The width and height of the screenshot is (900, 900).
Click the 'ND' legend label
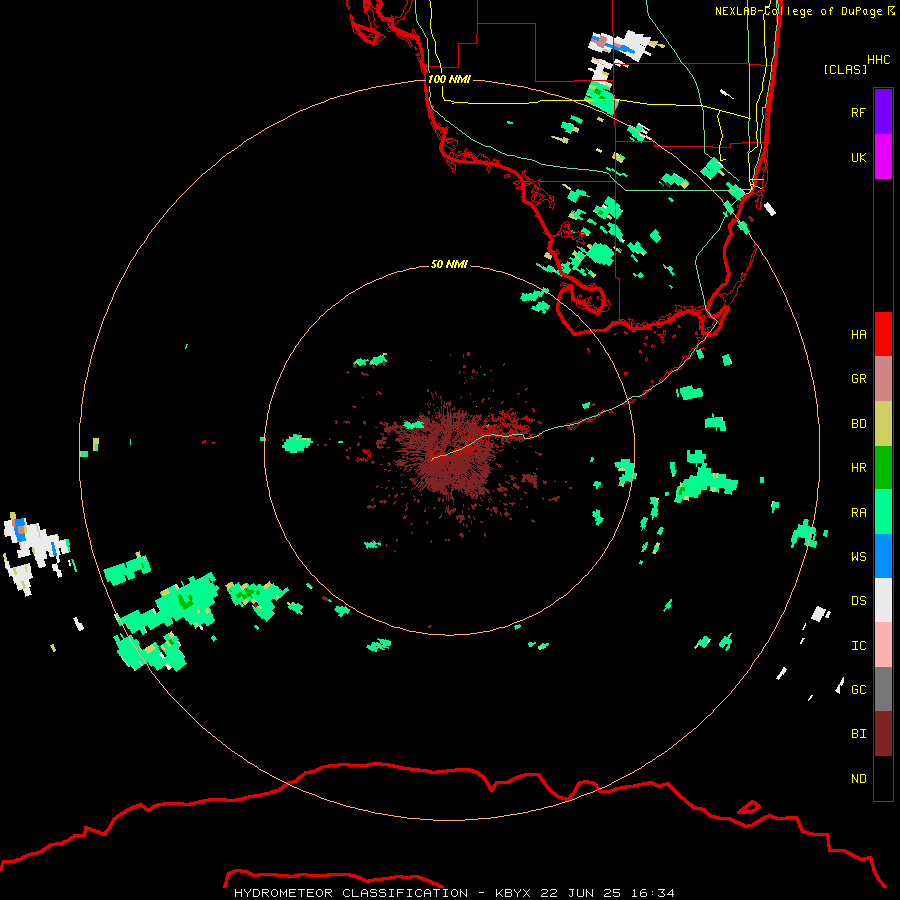pos(858,779)
